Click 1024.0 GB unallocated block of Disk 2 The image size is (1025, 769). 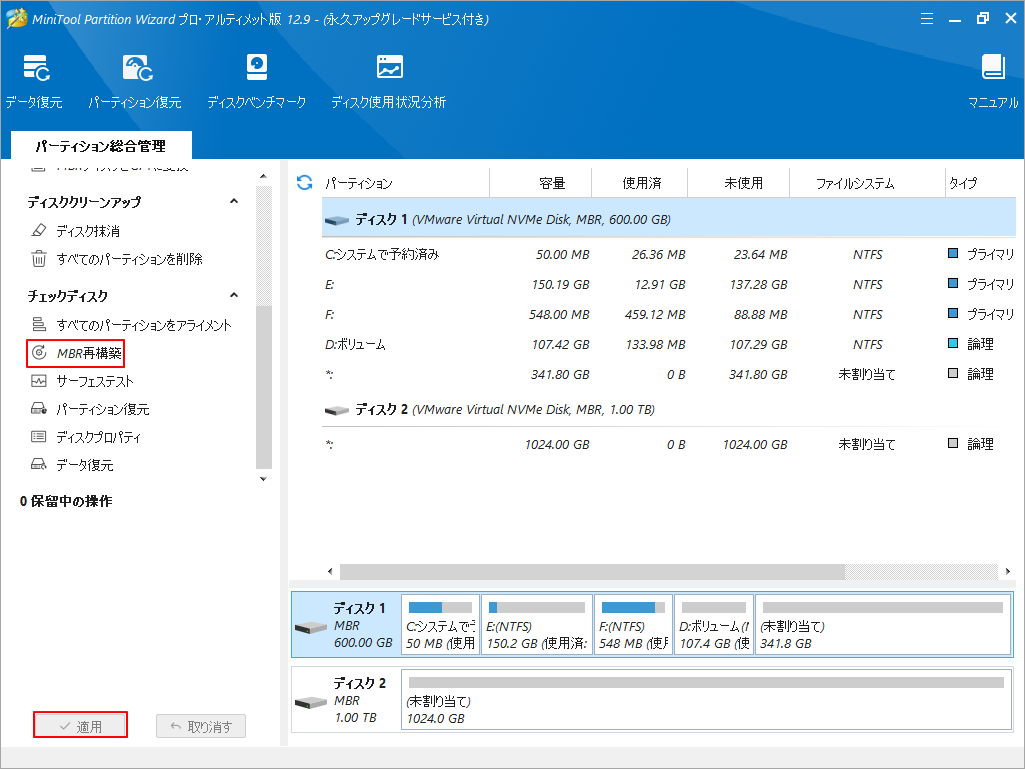coord(707,700)
